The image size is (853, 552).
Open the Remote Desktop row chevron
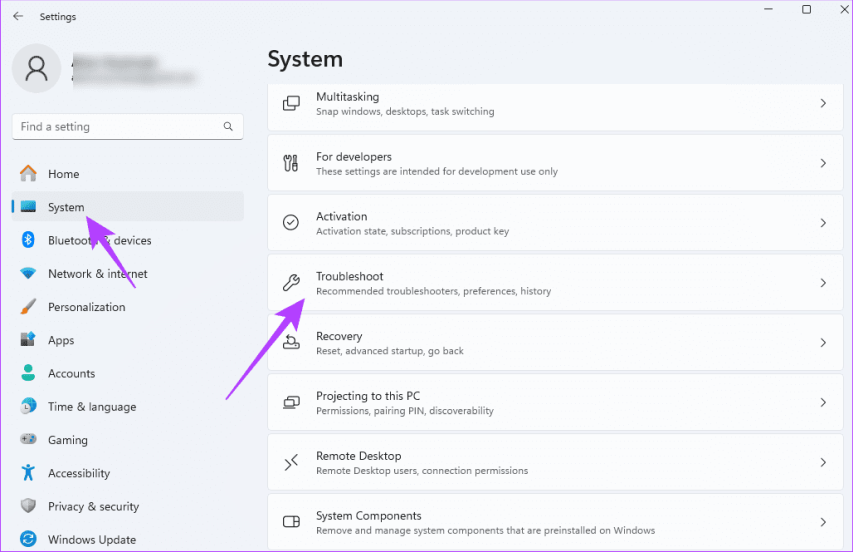tap(823, 463)
